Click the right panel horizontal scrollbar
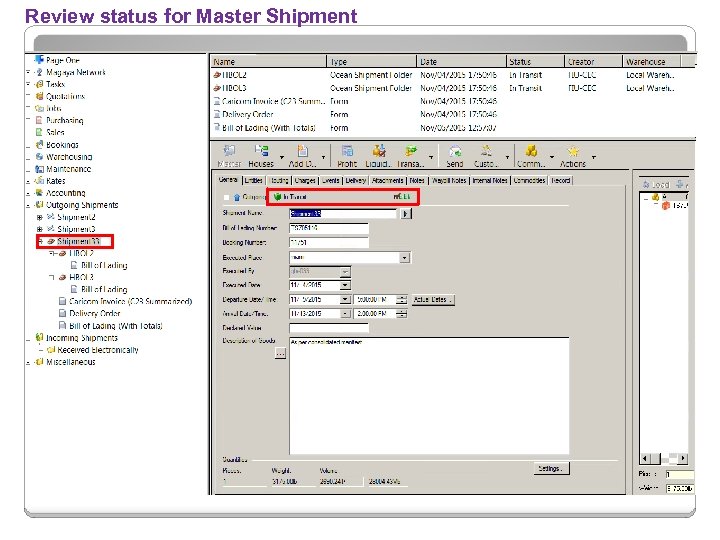 pos(664,458)
